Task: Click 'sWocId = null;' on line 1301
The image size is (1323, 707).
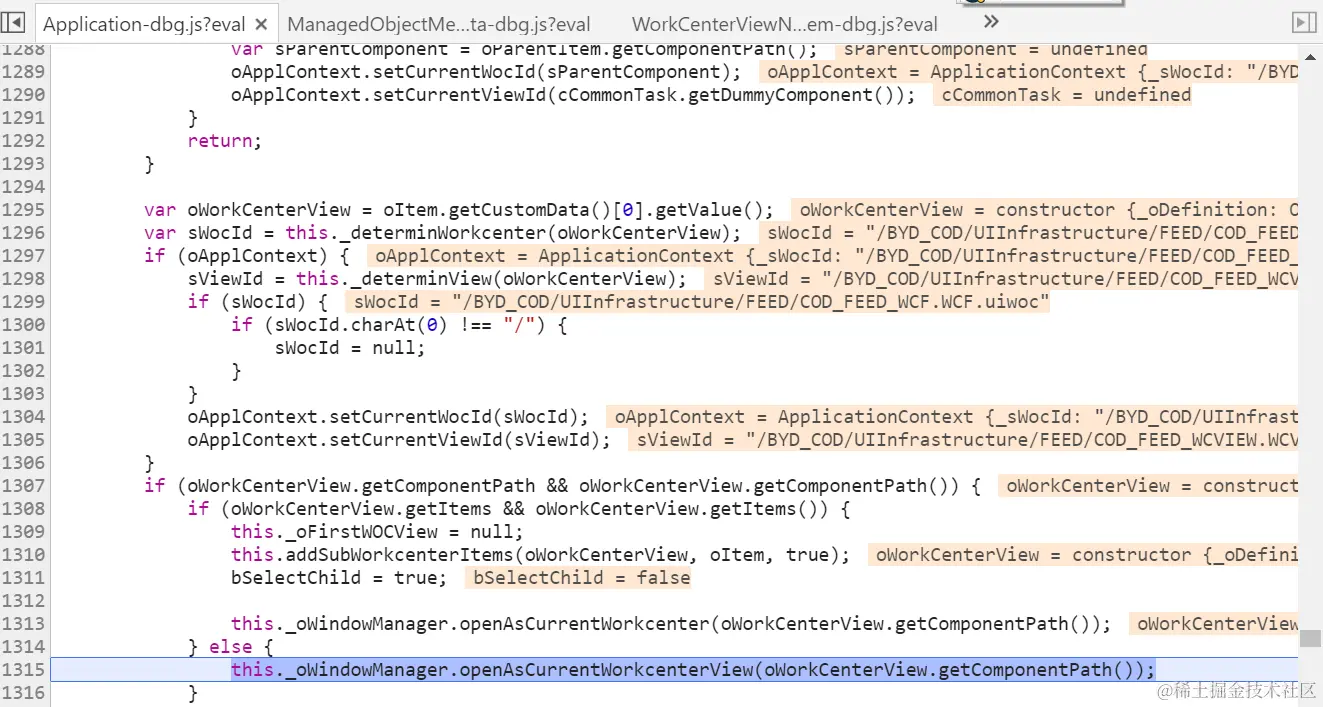Action: (x=351, y=348)
